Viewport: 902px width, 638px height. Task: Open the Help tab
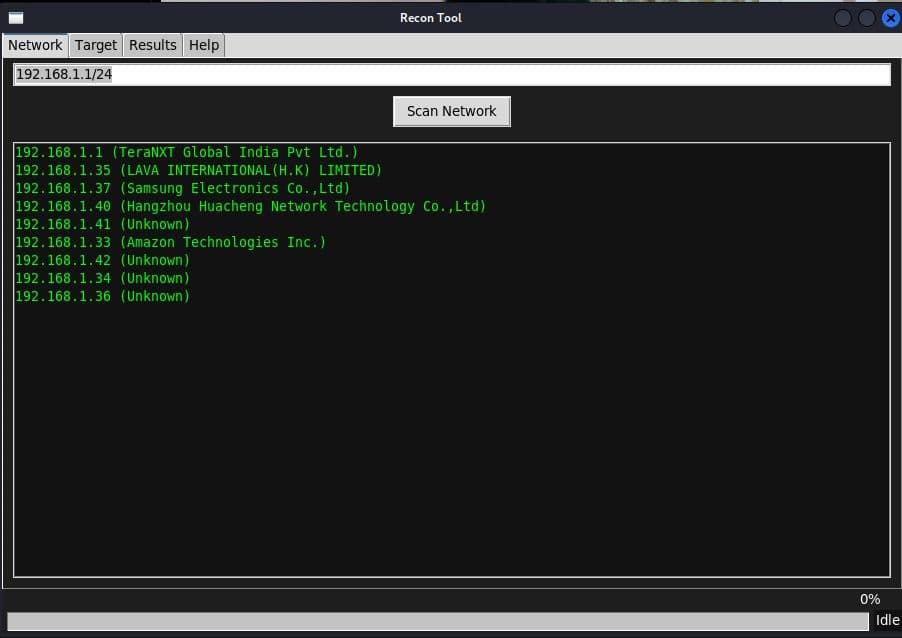click(x=204, y=45)
